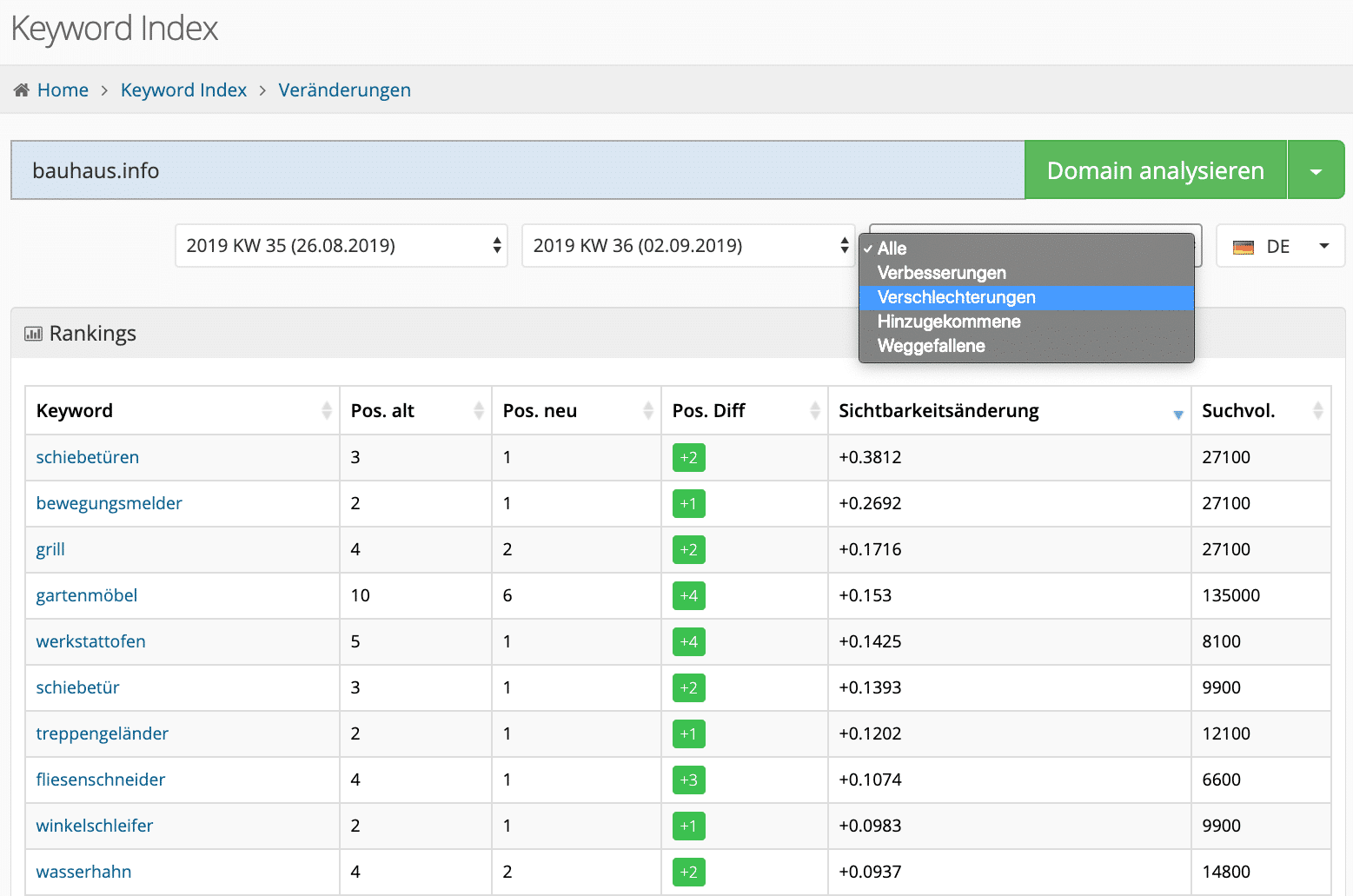Click the +2 badge for schiebetüren
Viewport: 1353px width, 896px height.
click(x=689, y=457)
